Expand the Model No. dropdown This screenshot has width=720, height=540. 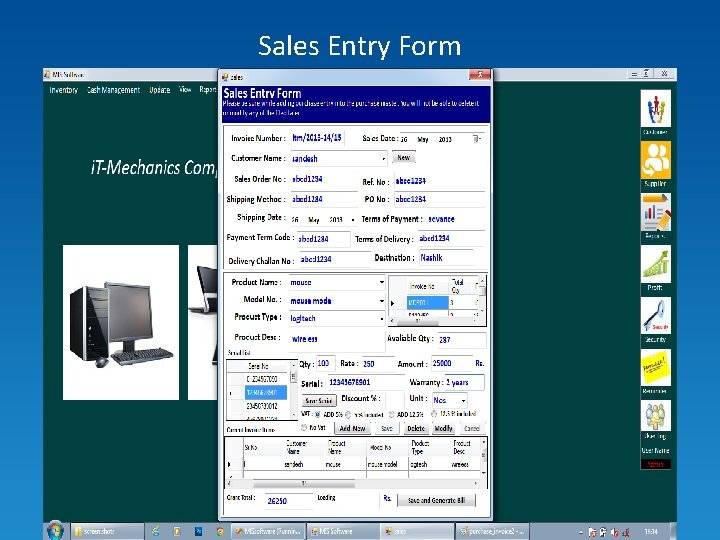click(x=382, y=301)
